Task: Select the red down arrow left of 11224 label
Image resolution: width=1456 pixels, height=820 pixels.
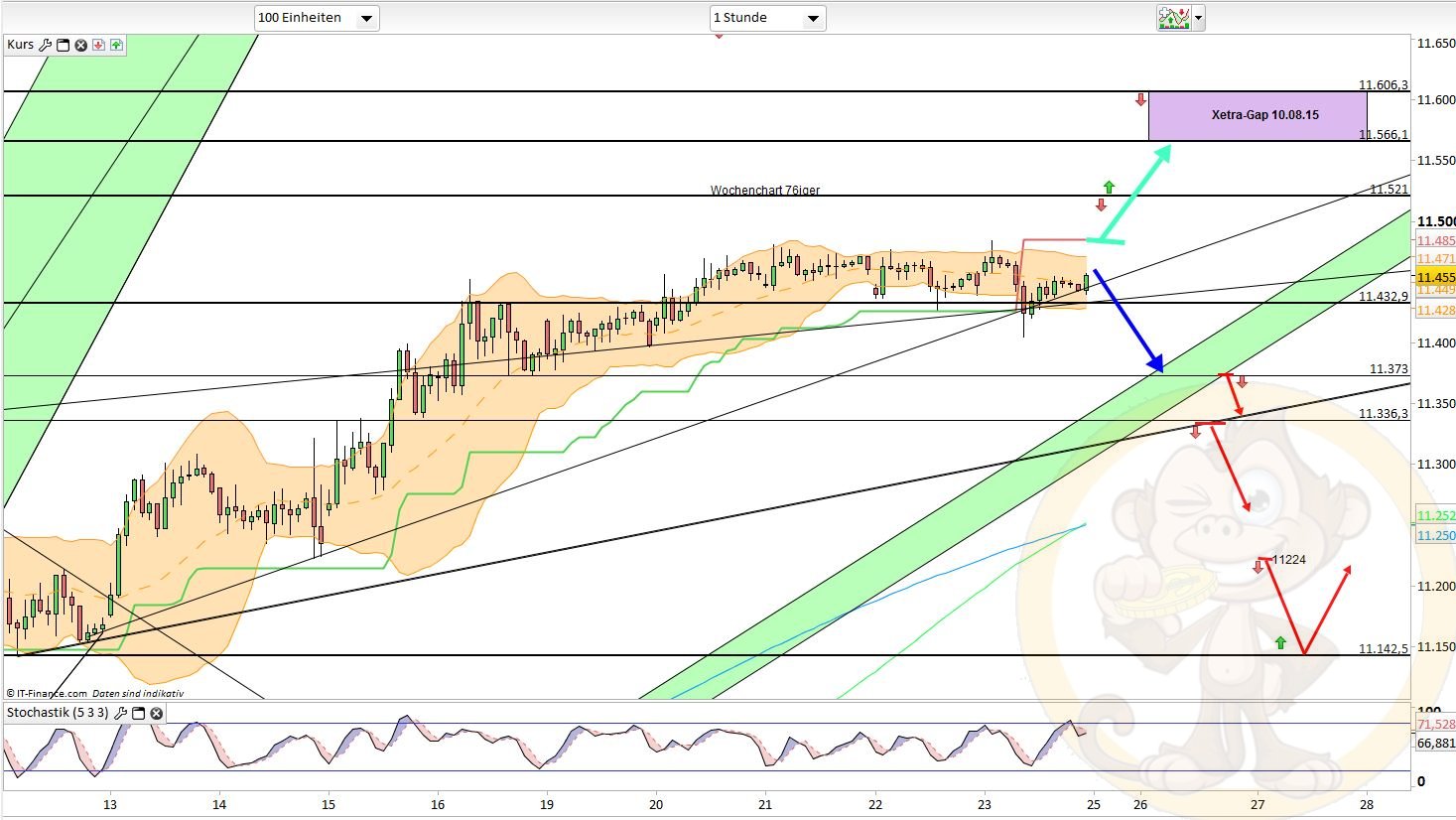Action: [x=1258, y=566]
